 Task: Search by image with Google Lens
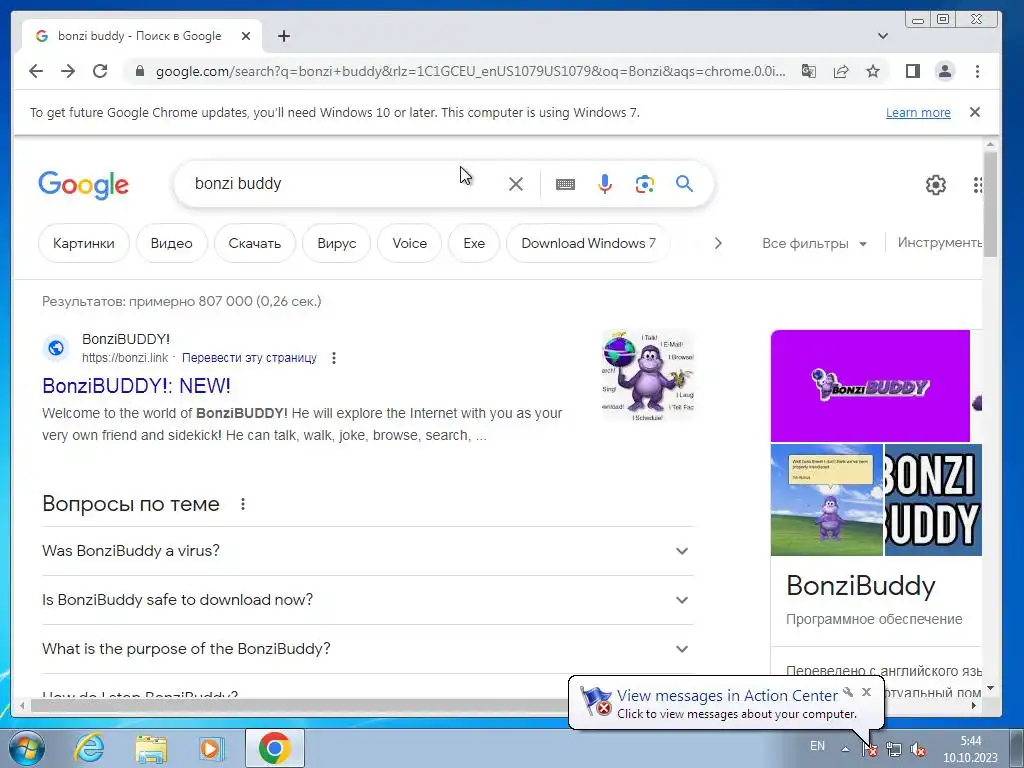[x=645, y=184]
